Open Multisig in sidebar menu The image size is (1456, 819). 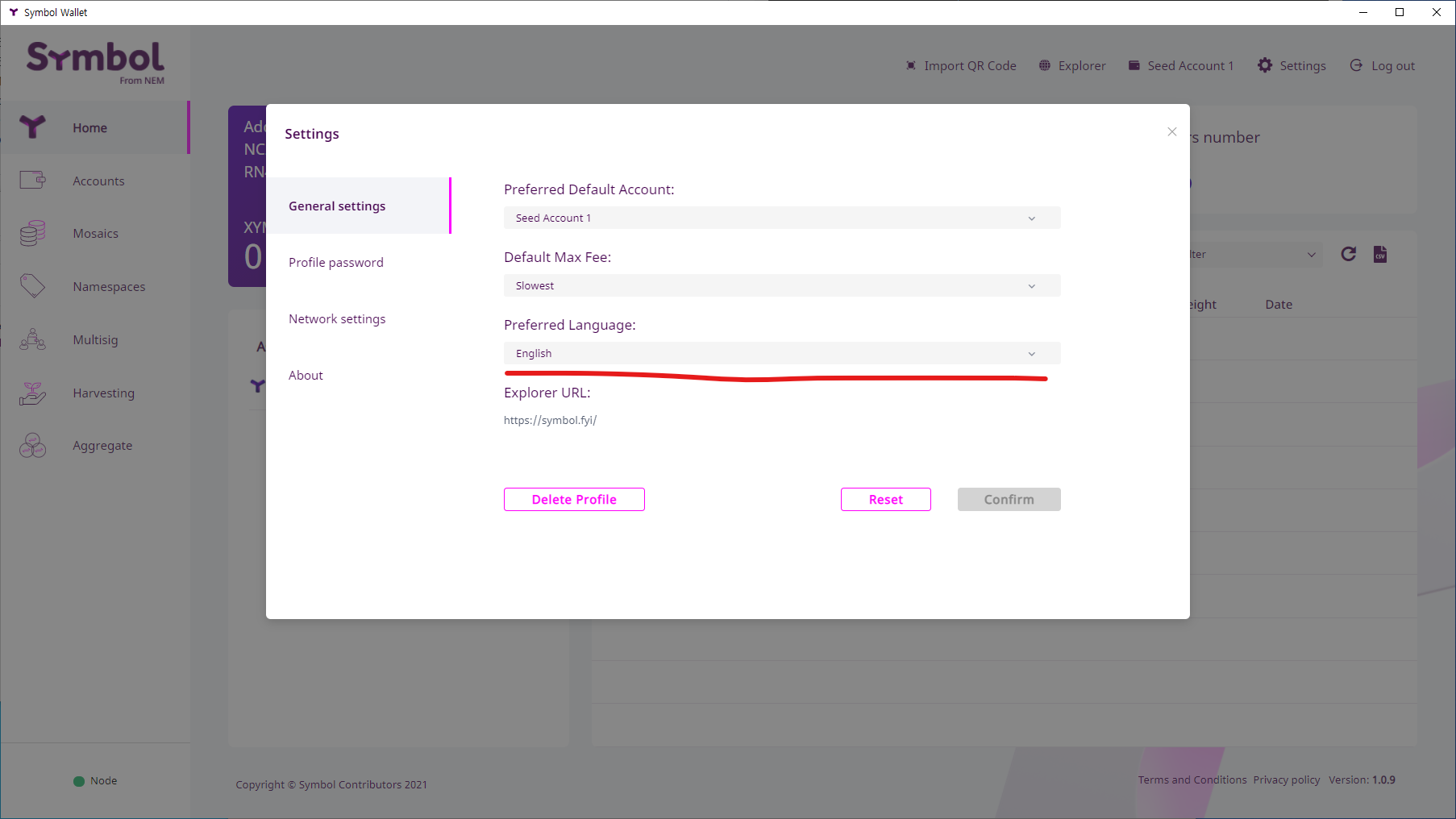(x=95, y=339)
